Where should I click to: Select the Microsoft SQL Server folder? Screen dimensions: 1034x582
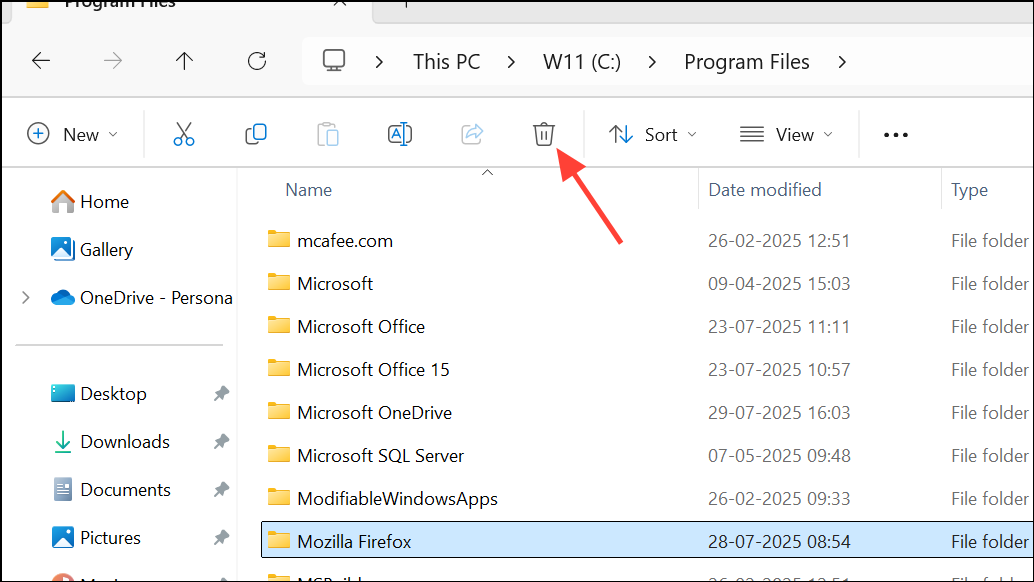(x=380, y=456)
